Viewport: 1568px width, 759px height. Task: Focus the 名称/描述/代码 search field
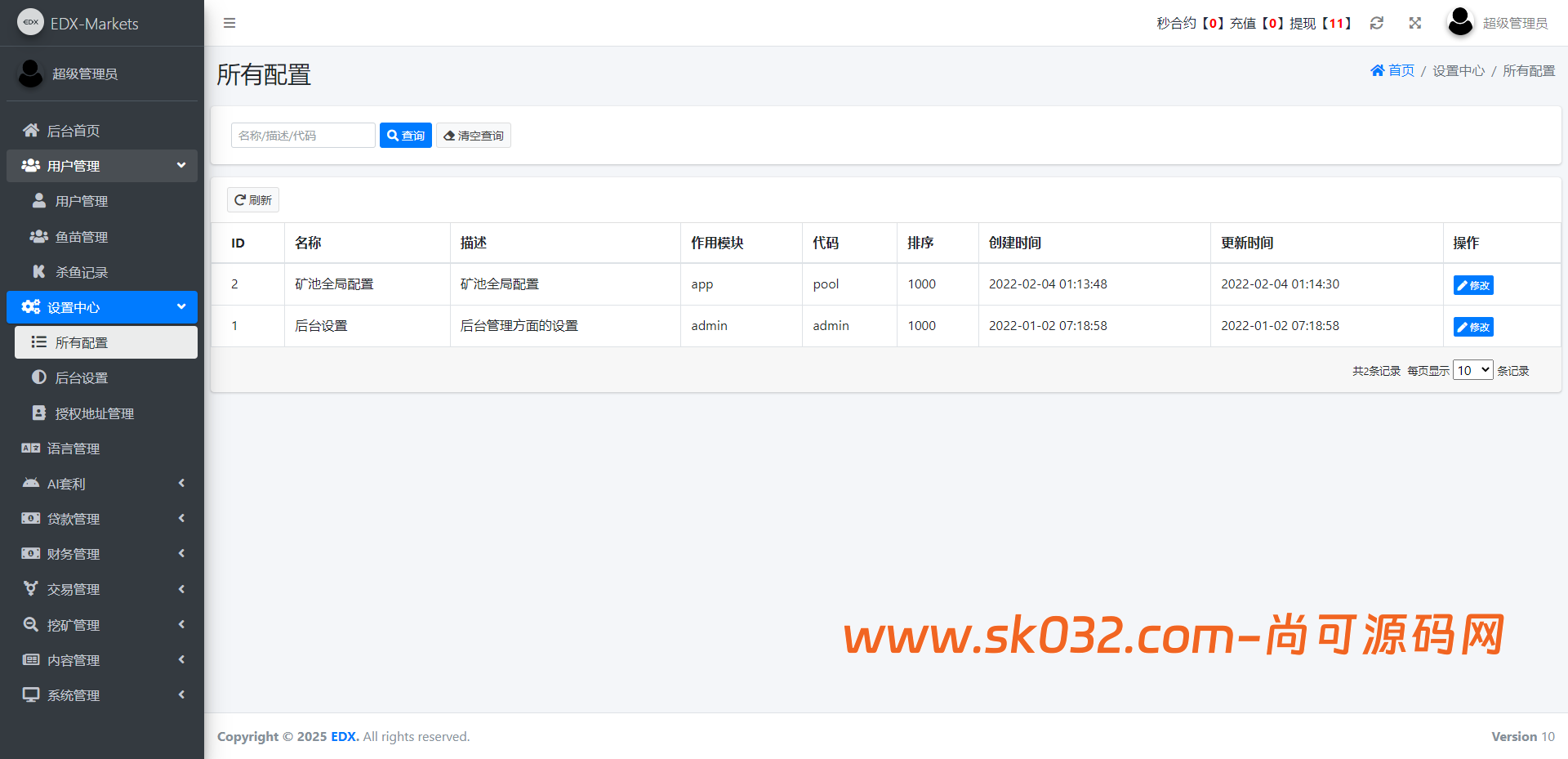tap(303, 136)
